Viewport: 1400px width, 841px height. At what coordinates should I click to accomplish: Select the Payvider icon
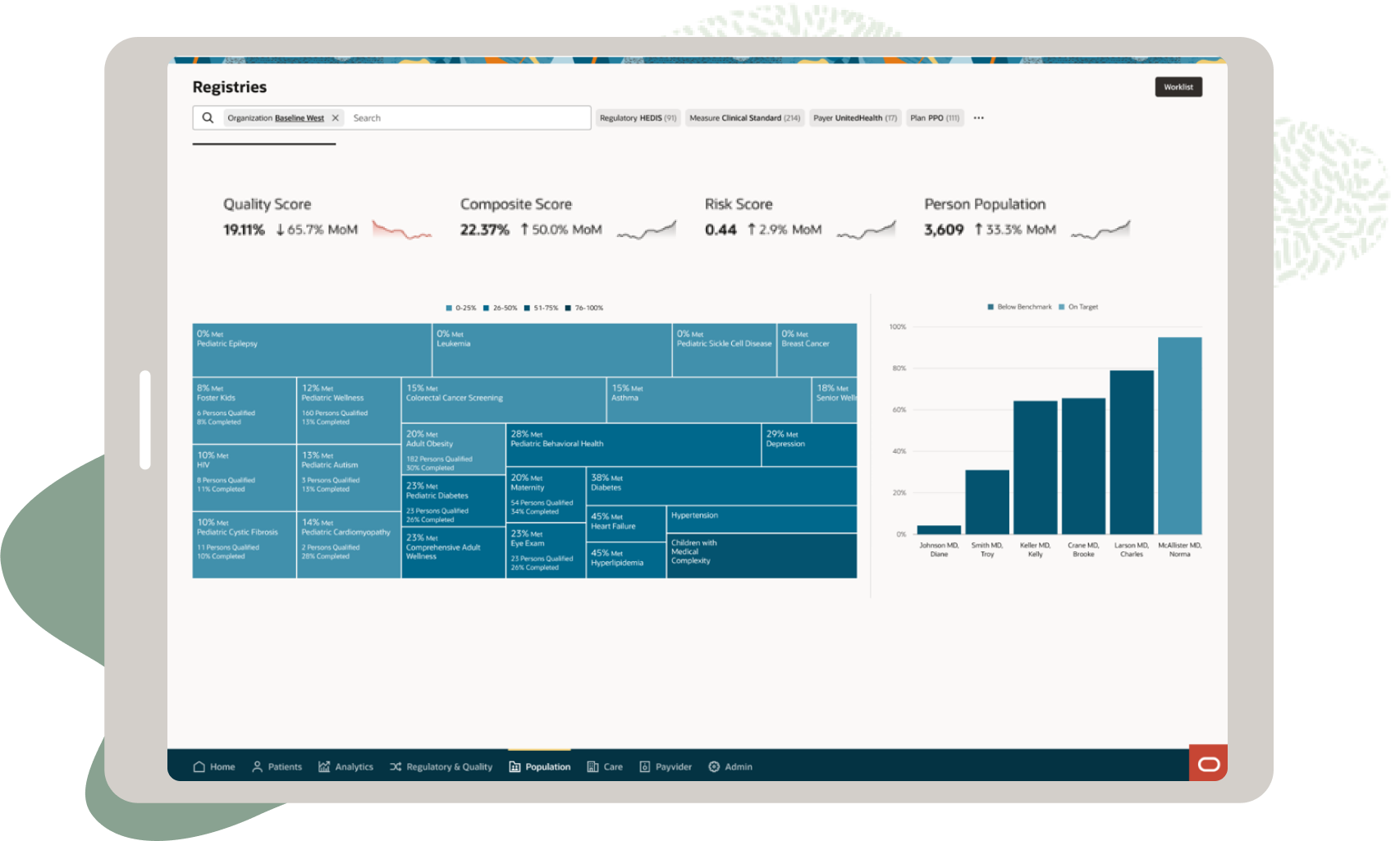[x=643, y=766]
